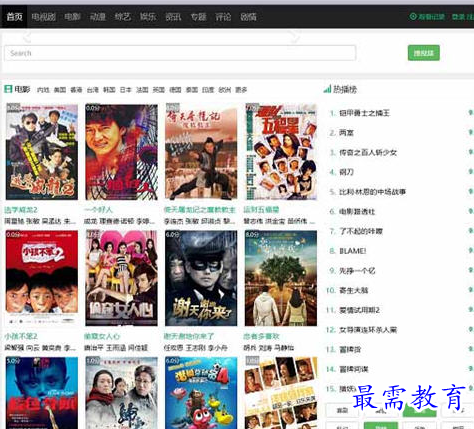This screenshot has width=474, height=429.
Task: Open the 谢天谢地你来了 movie poster
Action: tap(201, 278)
